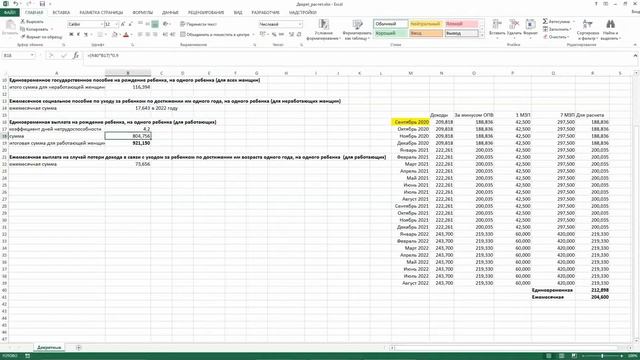Expand Name Box dropdown arrow
This screenshot has height=360, width=640.
(32, 55)
